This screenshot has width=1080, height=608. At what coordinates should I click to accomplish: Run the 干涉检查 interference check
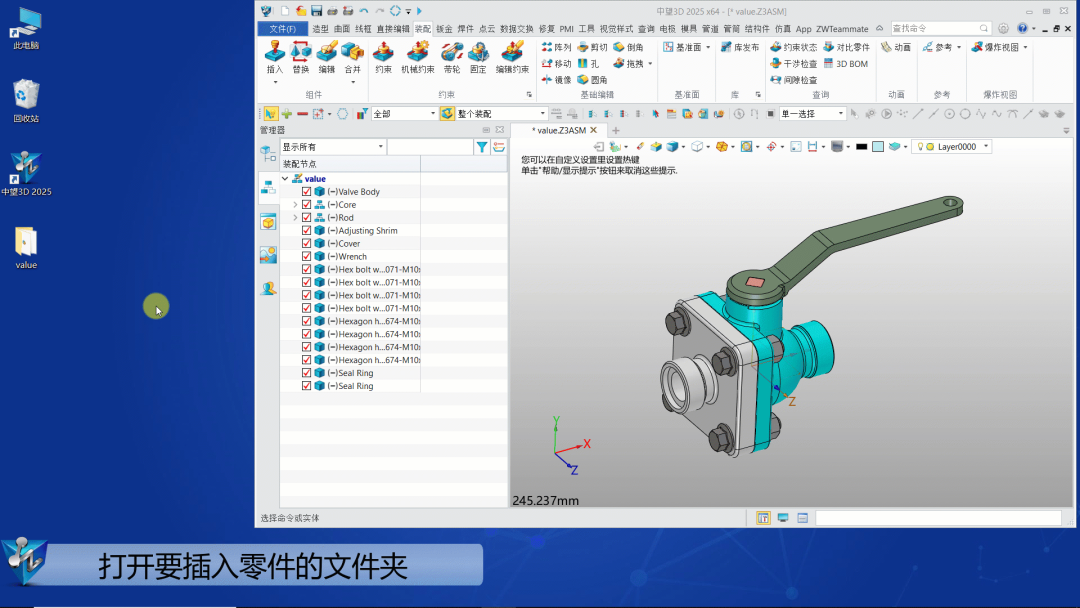point(793,63)
